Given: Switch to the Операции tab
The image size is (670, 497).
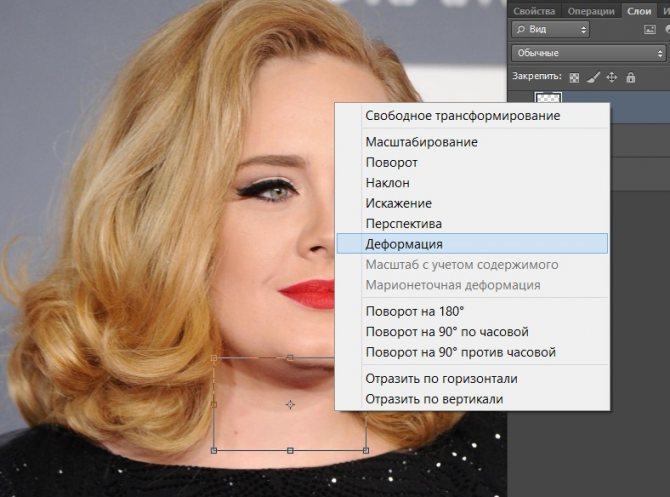Looking at the screenshot, I should 591,10.
